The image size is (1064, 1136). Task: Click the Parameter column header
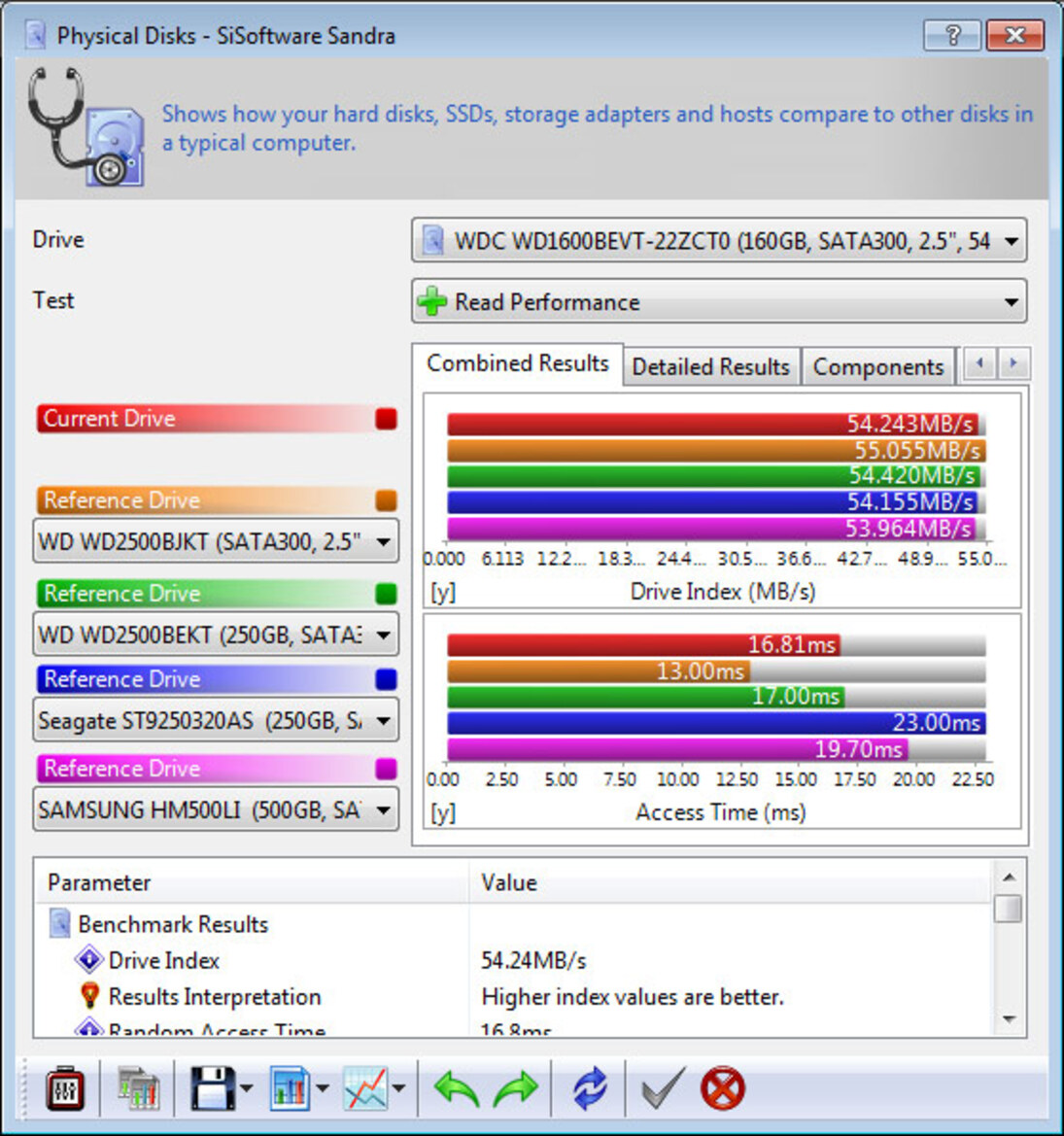click(252, 882)
